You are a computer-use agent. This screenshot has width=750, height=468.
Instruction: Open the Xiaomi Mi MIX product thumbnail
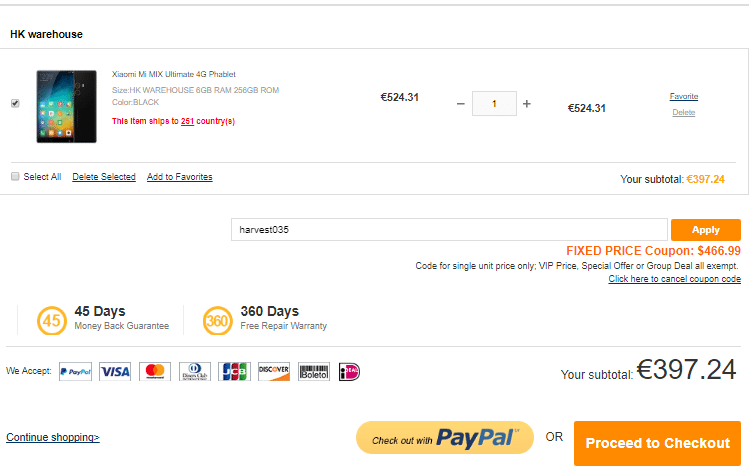[66, 106]
